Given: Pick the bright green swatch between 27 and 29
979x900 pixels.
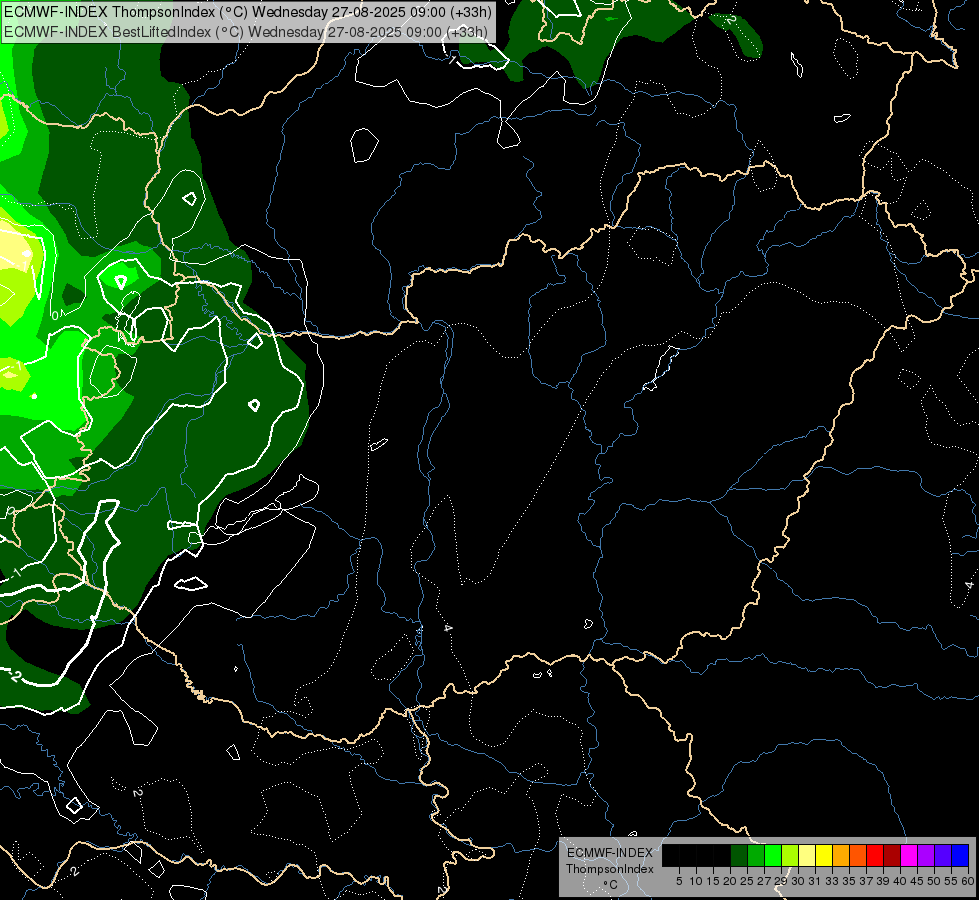Looking at the screenshot, I should 773,855.
